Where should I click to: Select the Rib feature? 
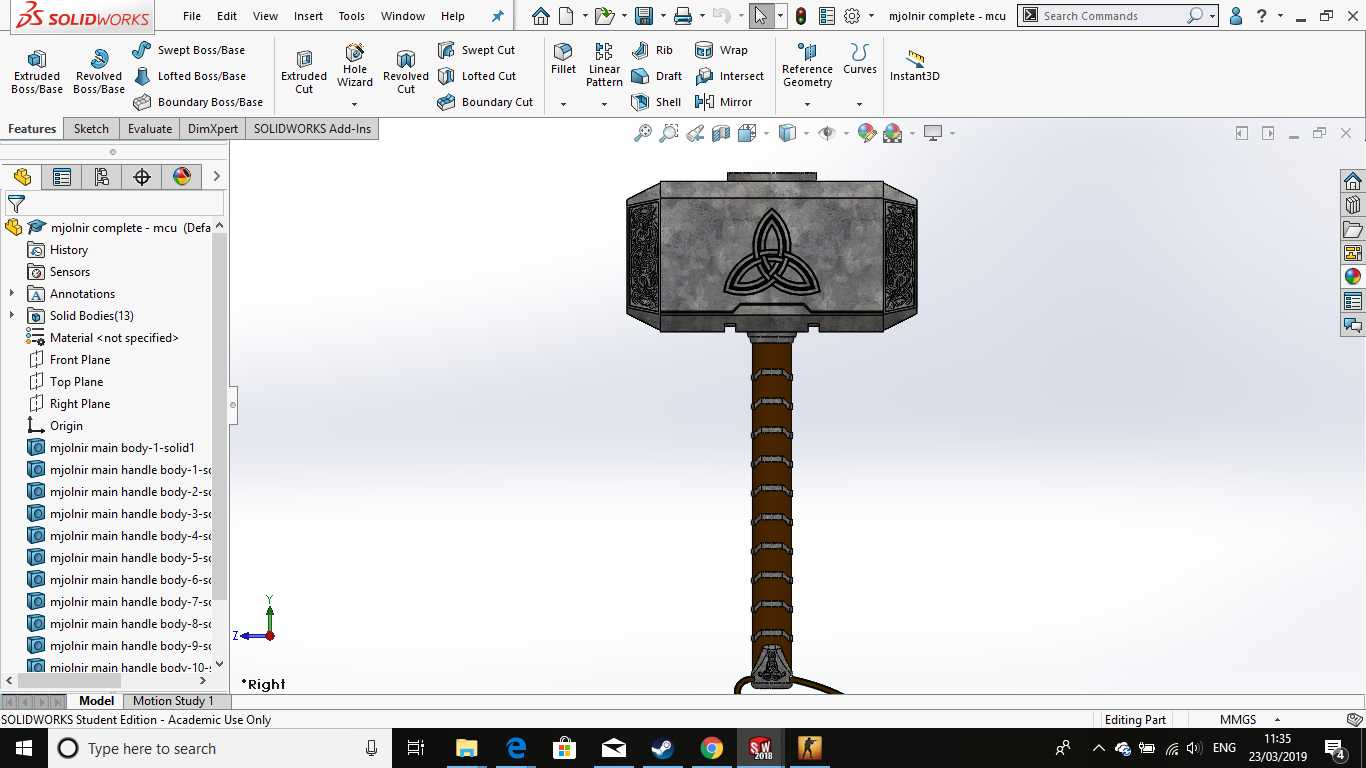click(652, 50)
